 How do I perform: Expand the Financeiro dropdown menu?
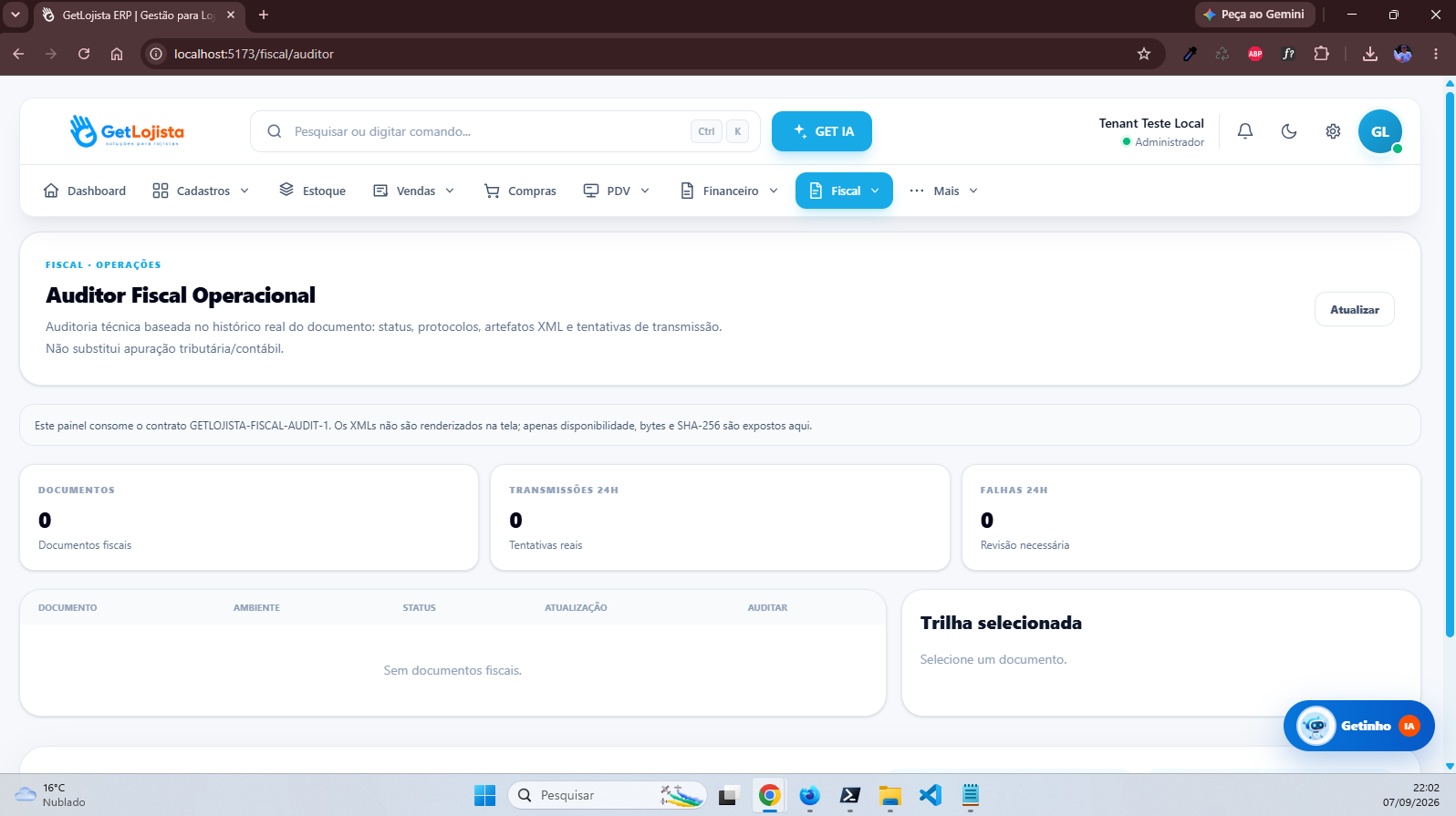coord(730,191)
